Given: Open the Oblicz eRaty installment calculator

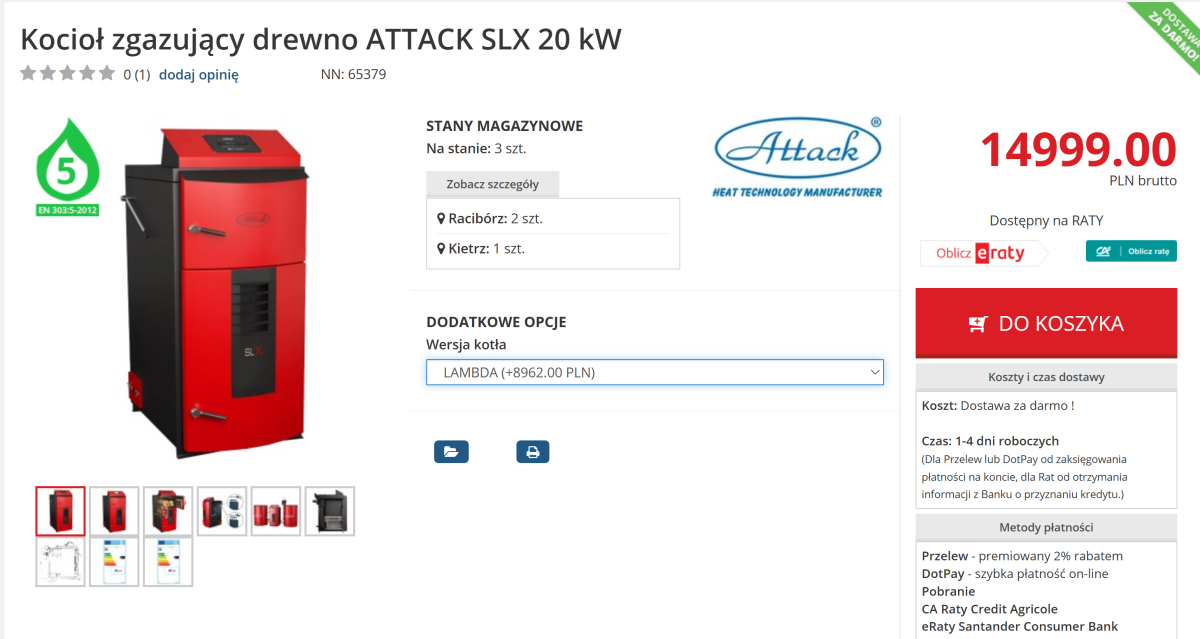Looking at the screenshot, I should click(984, 253).
